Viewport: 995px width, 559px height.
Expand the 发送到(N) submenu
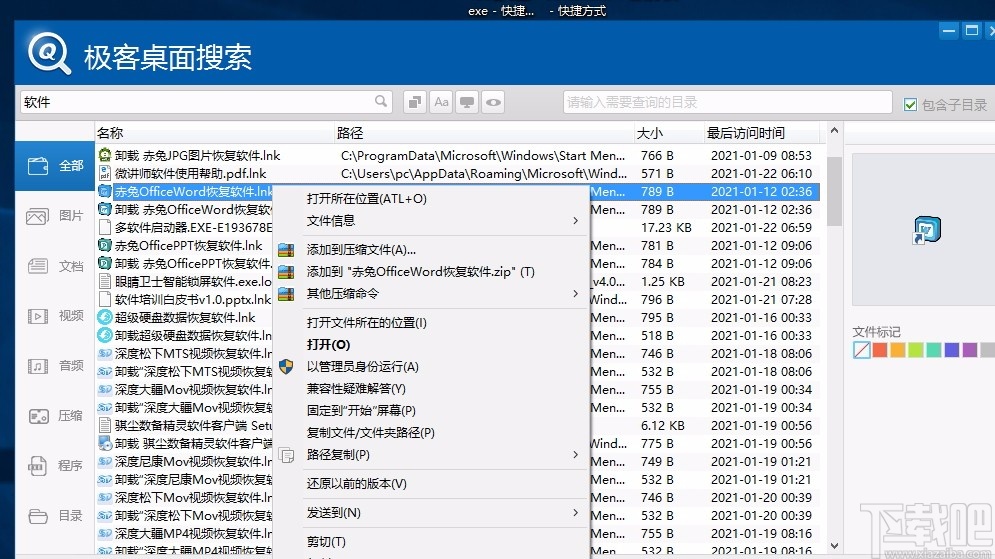[431, 513]
